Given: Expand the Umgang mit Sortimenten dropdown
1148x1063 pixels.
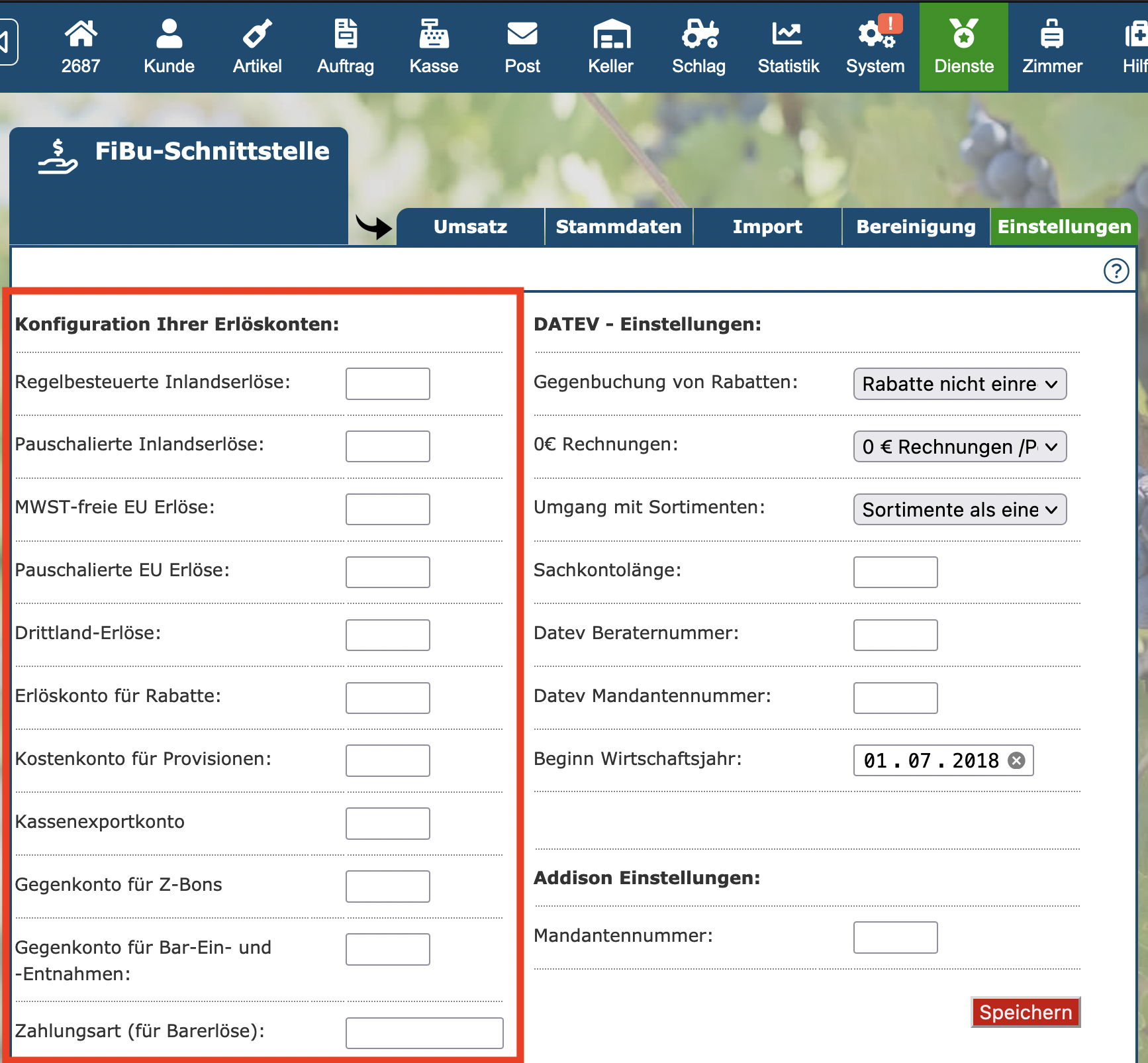Looking at the screenshot, I should (x=959, y=510).
